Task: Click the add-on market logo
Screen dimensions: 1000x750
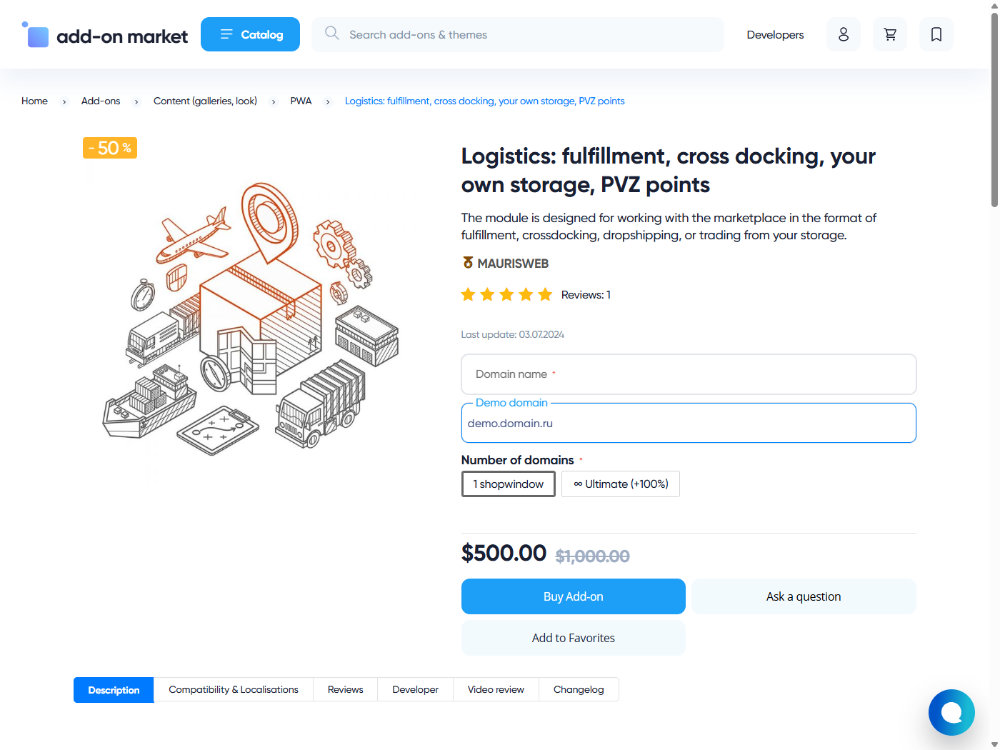Action: (x=105, y=35)
